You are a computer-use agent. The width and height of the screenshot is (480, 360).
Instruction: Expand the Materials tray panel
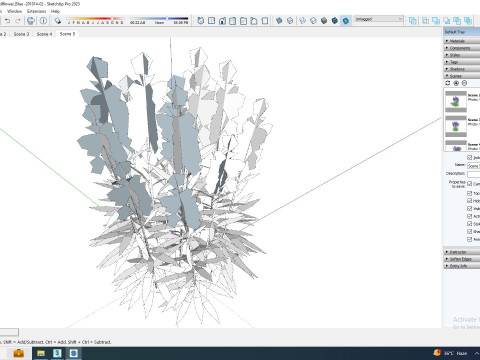[462, 41]
